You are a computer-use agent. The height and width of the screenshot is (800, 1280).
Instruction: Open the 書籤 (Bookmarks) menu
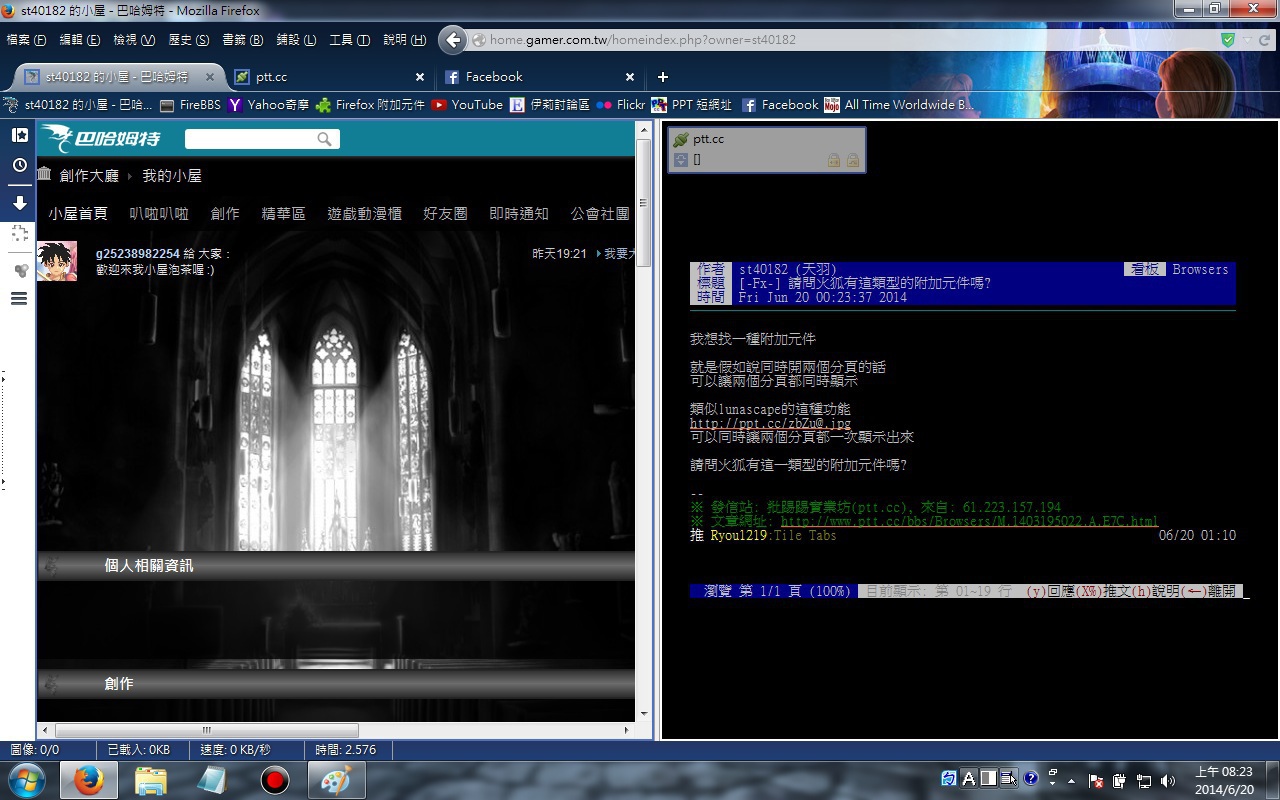point(241,40)
